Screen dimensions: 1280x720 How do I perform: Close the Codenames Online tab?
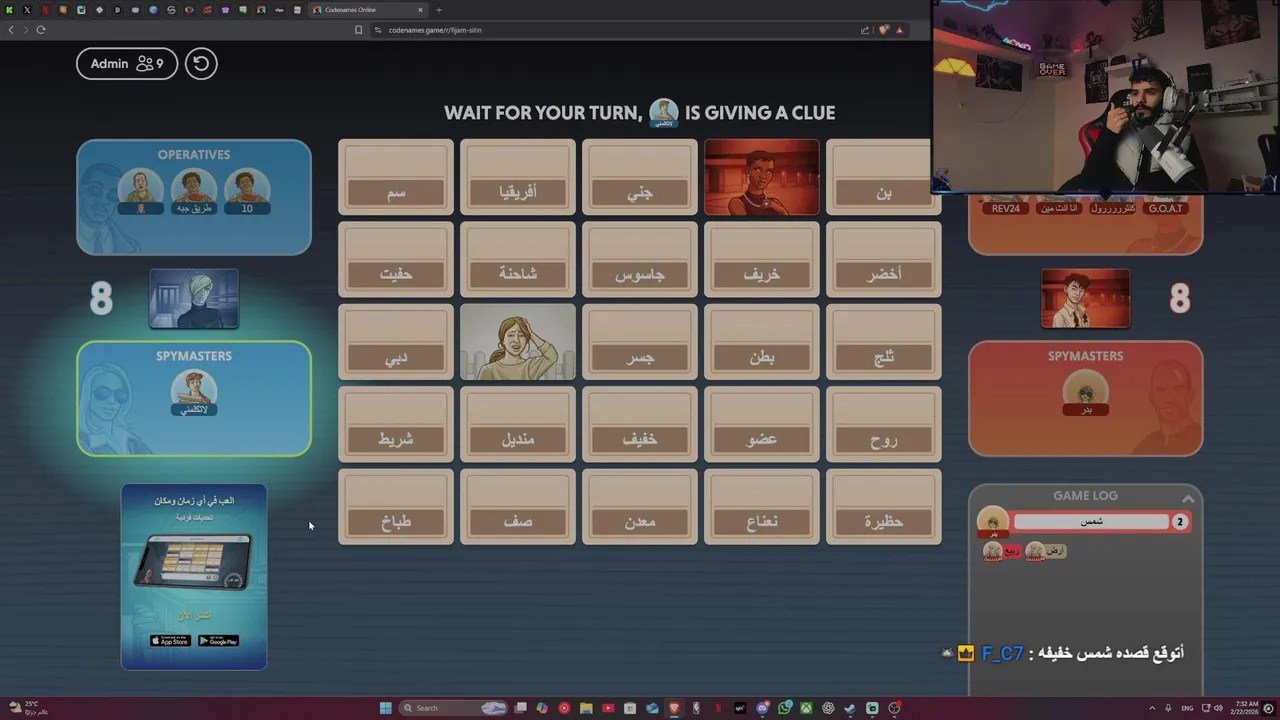point(421,10)
